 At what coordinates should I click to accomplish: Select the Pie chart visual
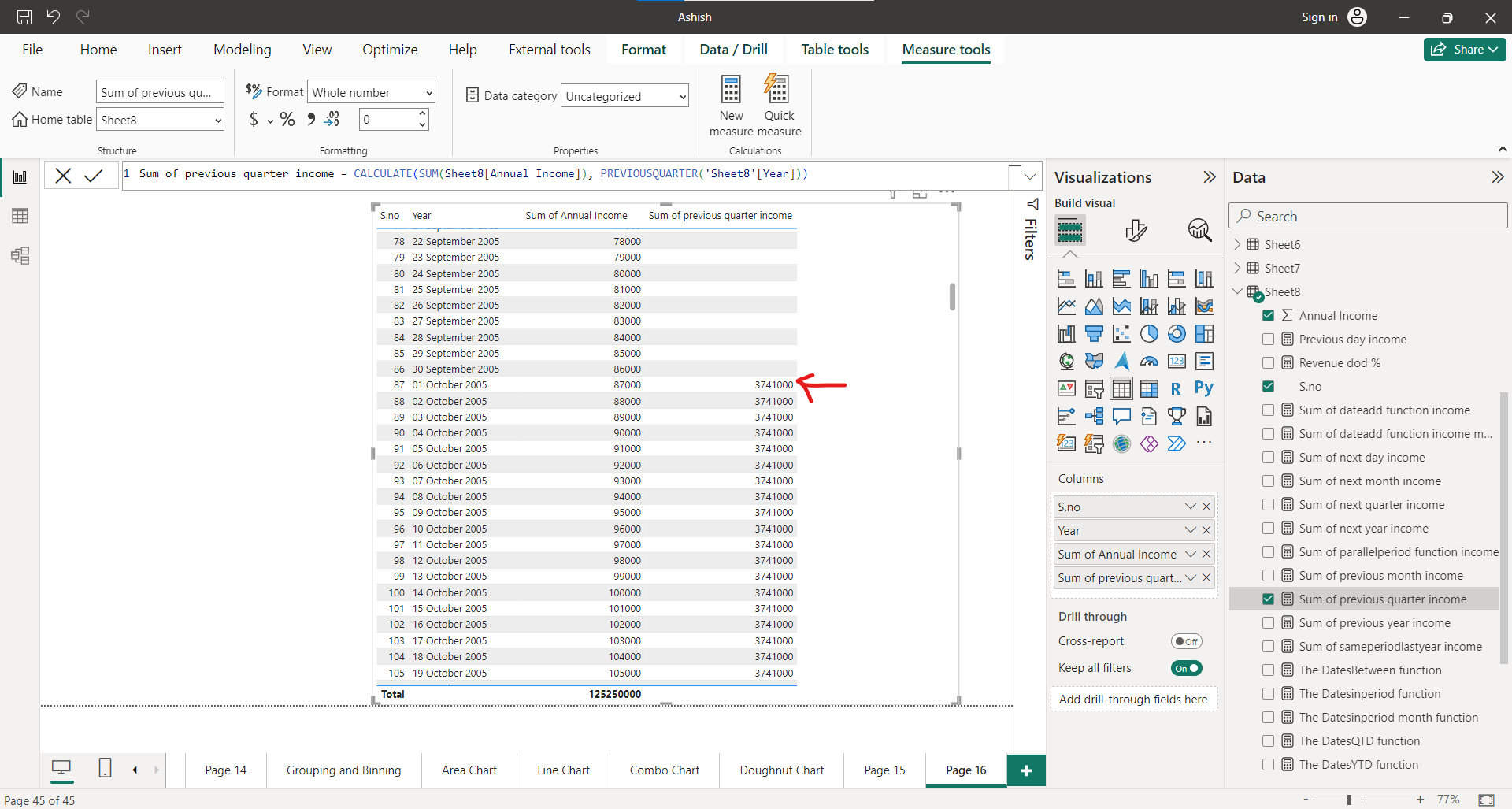click(1149, 333)
